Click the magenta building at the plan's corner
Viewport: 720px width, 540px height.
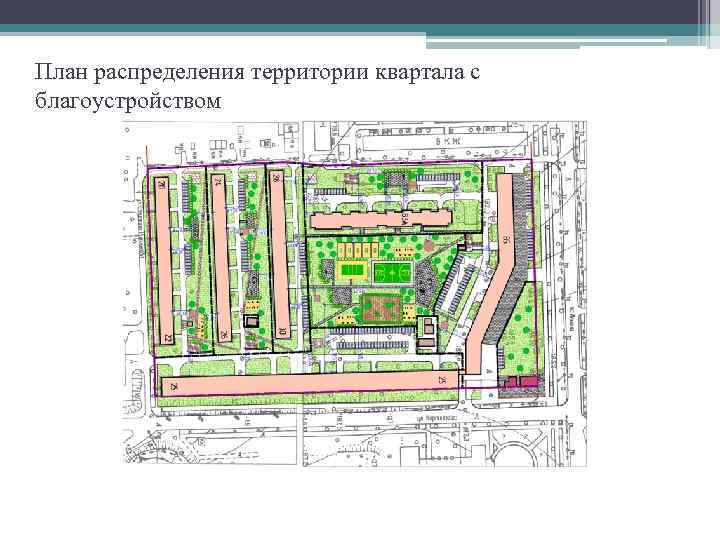click(521, 382)
